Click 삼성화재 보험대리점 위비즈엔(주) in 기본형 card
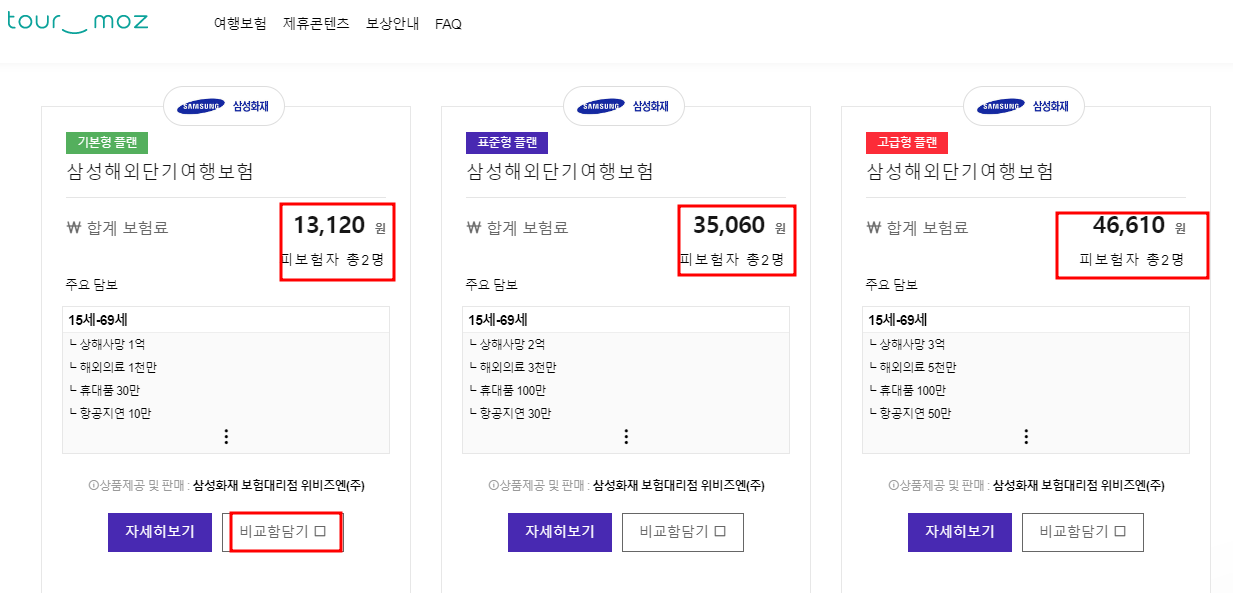Screen dimensions: 1233x593 pyautogui.click(x=278, y=486)
